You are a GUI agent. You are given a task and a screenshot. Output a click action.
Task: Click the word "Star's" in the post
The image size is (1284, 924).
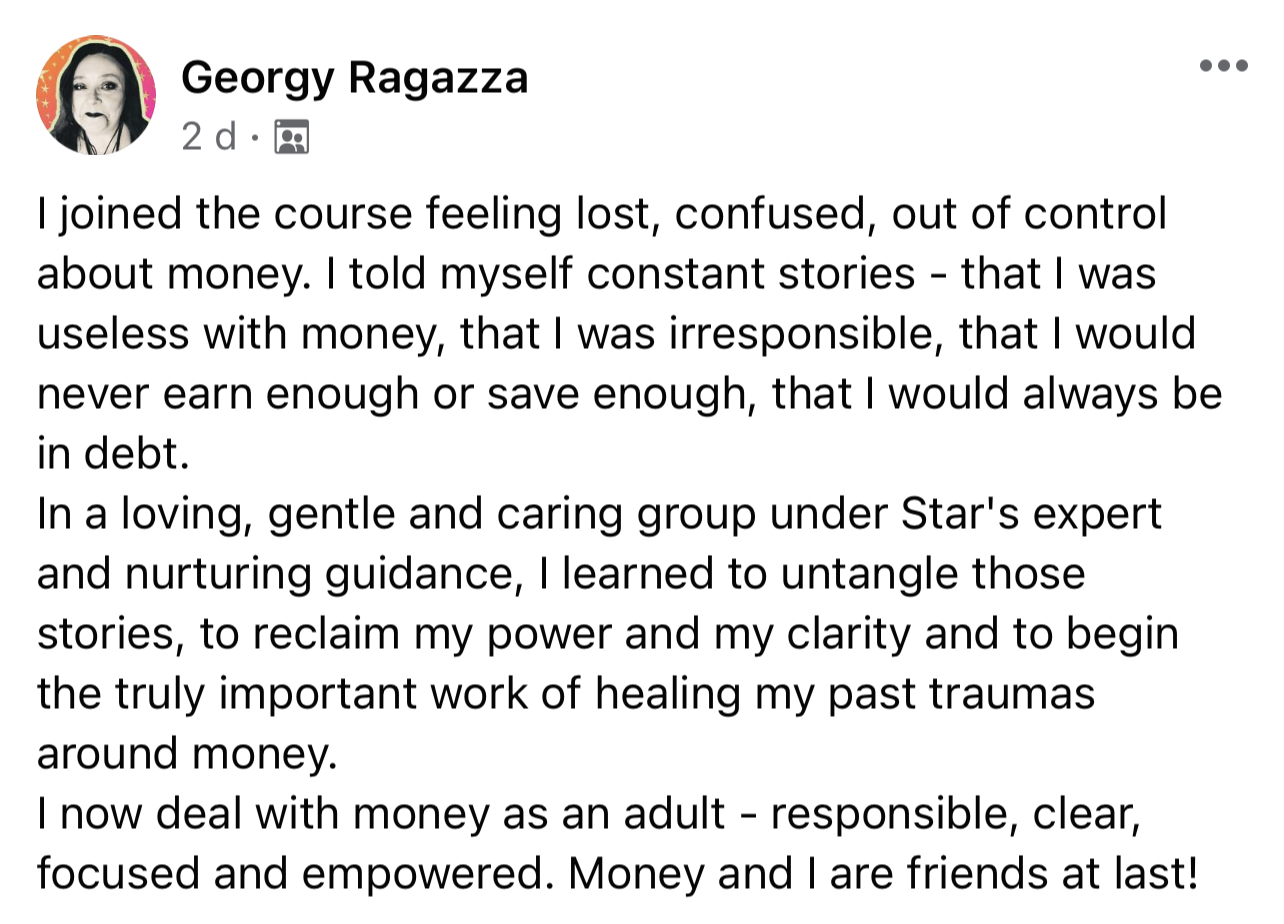[x=960, y=513]
